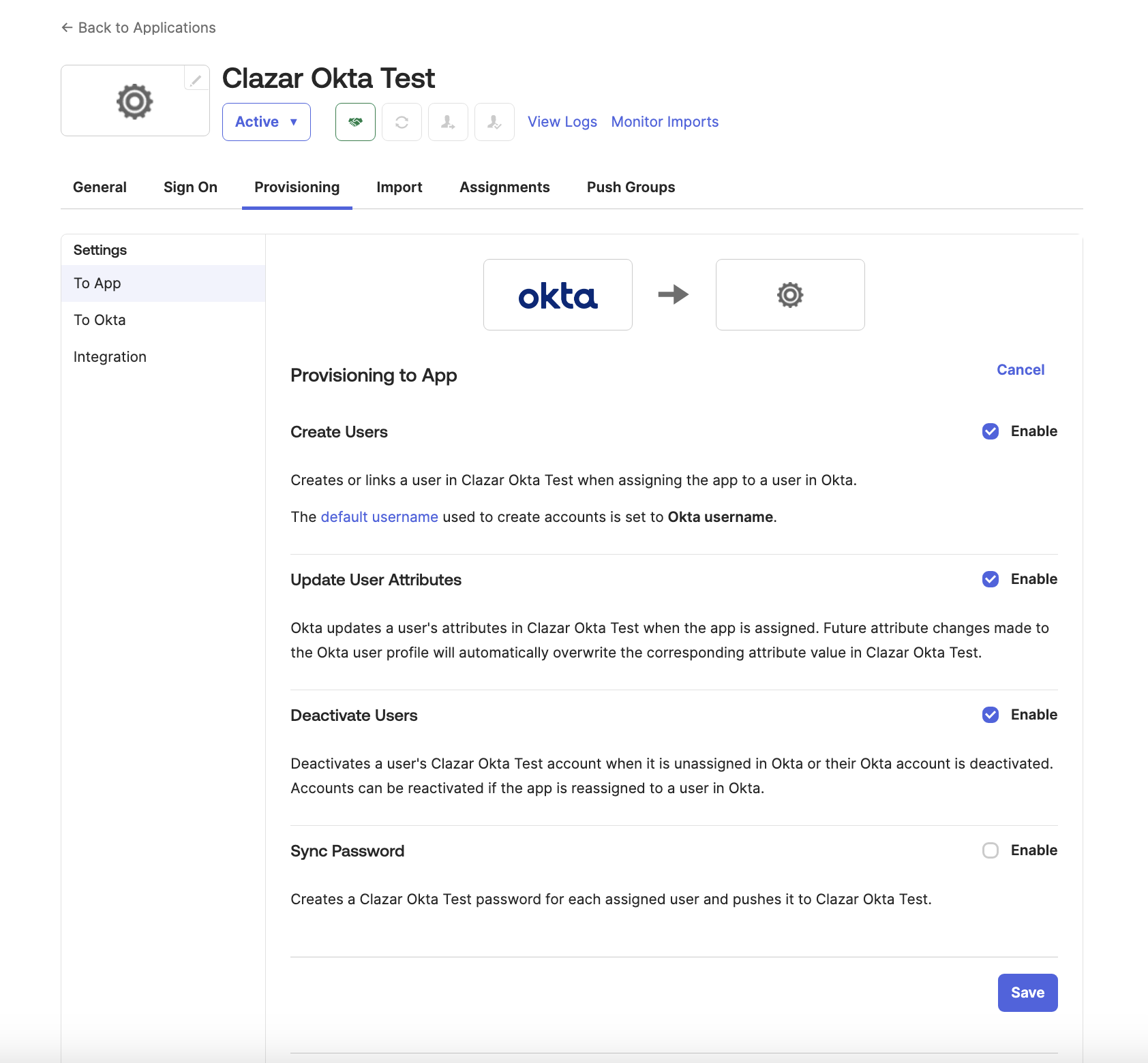
Task: Click the Save button
Action: [1027, 992]
